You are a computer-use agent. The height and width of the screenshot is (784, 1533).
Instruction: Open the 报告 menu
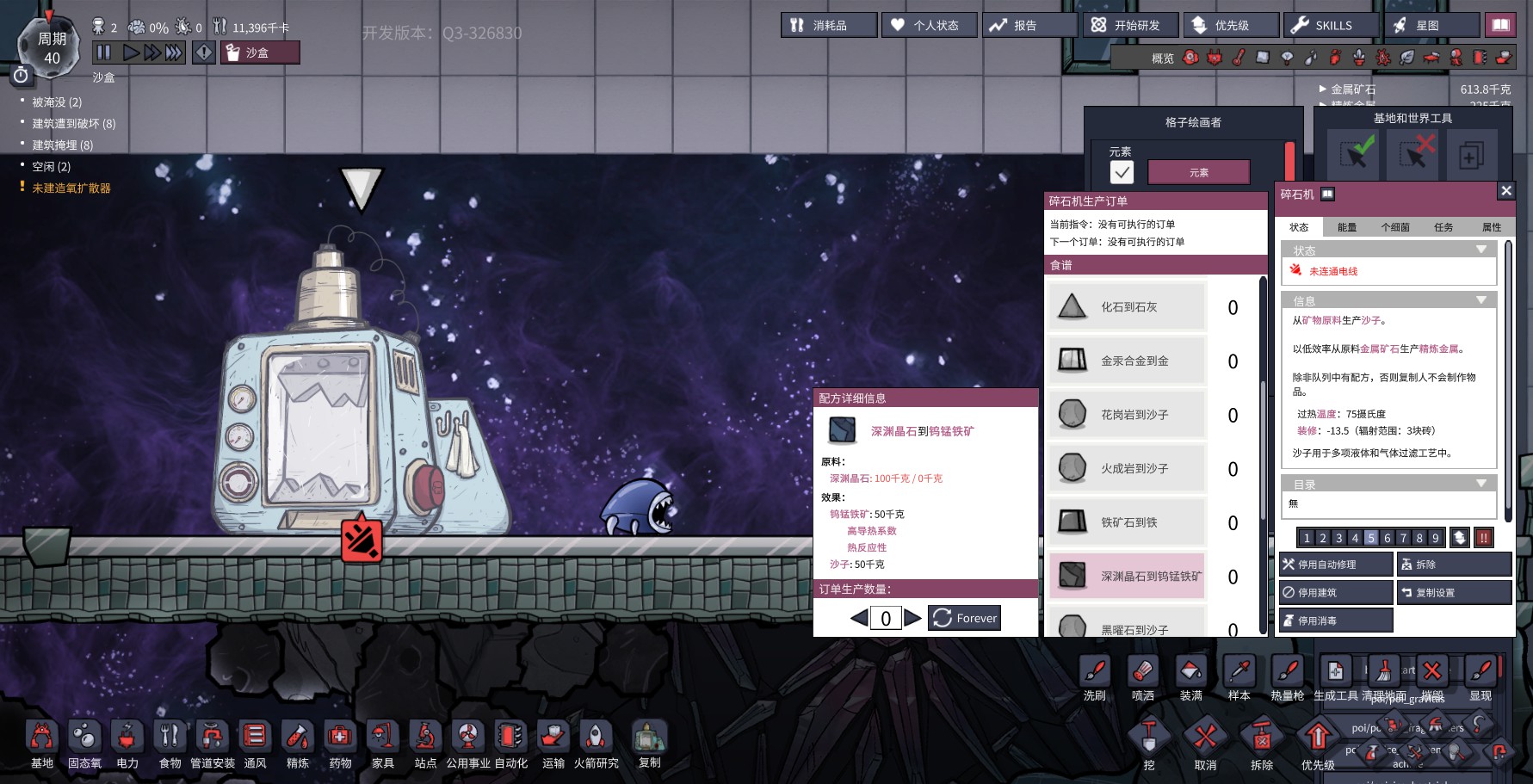[1029, 25]
